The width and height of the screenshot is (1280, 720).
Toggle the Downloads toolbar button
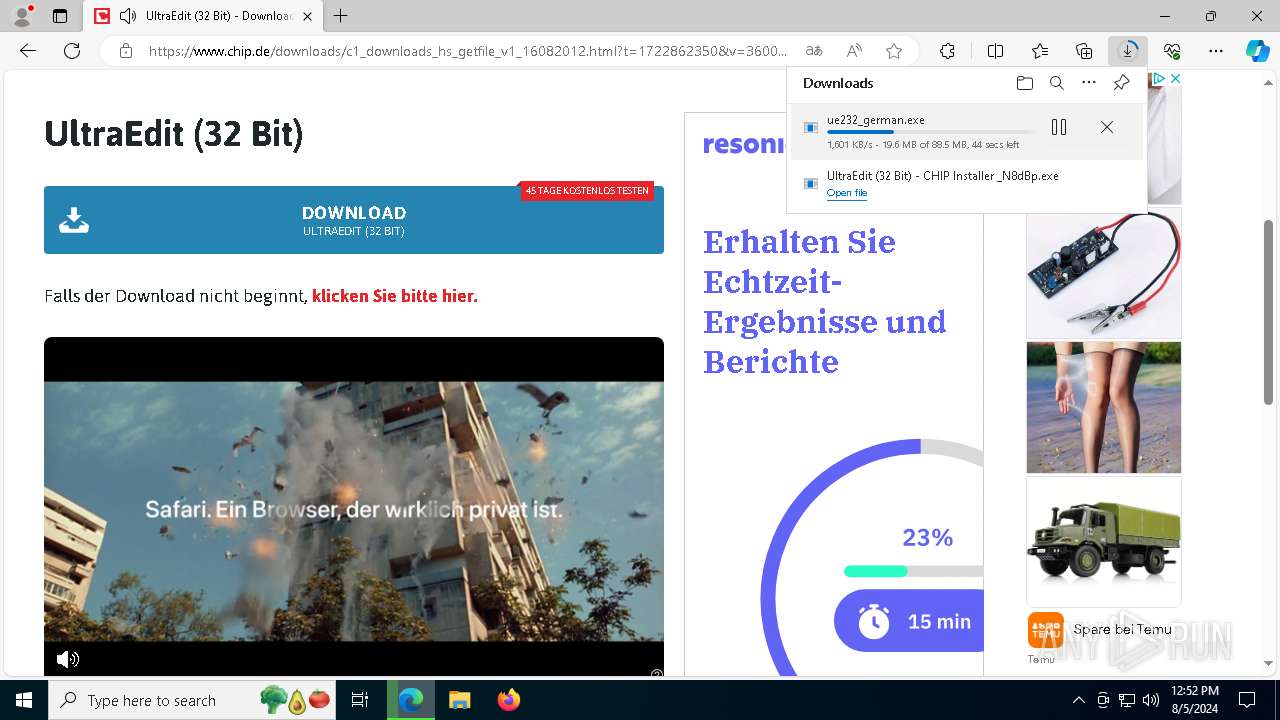[1128, 51]
